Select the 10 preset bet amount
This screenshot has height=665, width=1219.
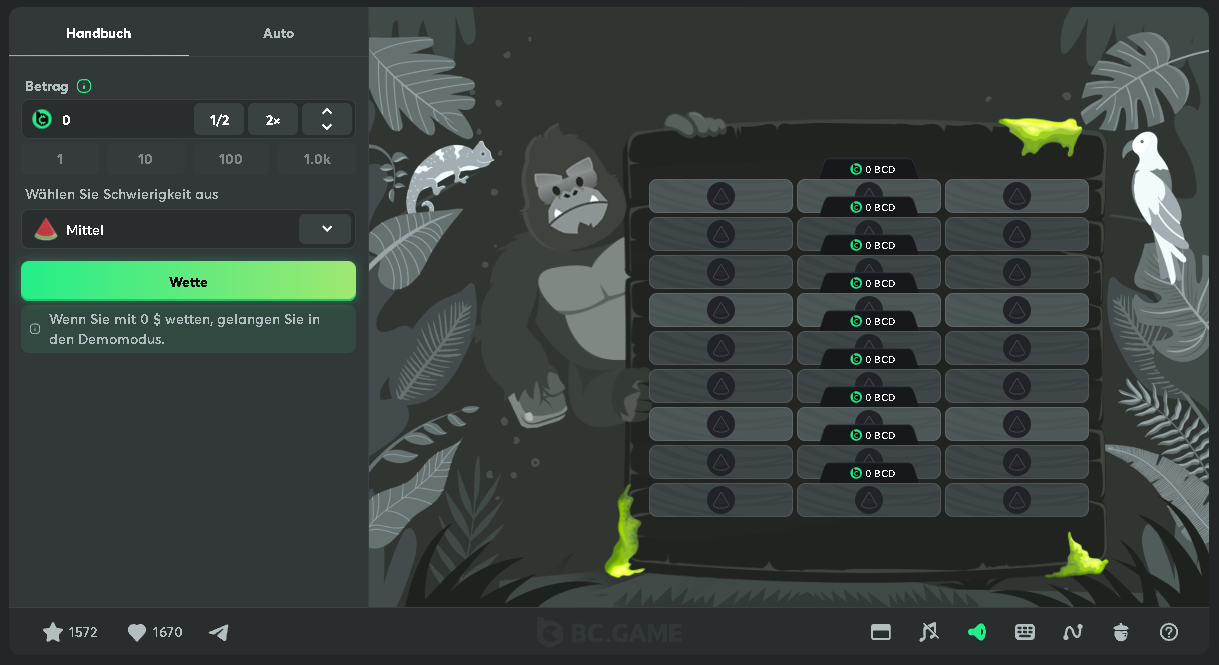tap(145, 159)
